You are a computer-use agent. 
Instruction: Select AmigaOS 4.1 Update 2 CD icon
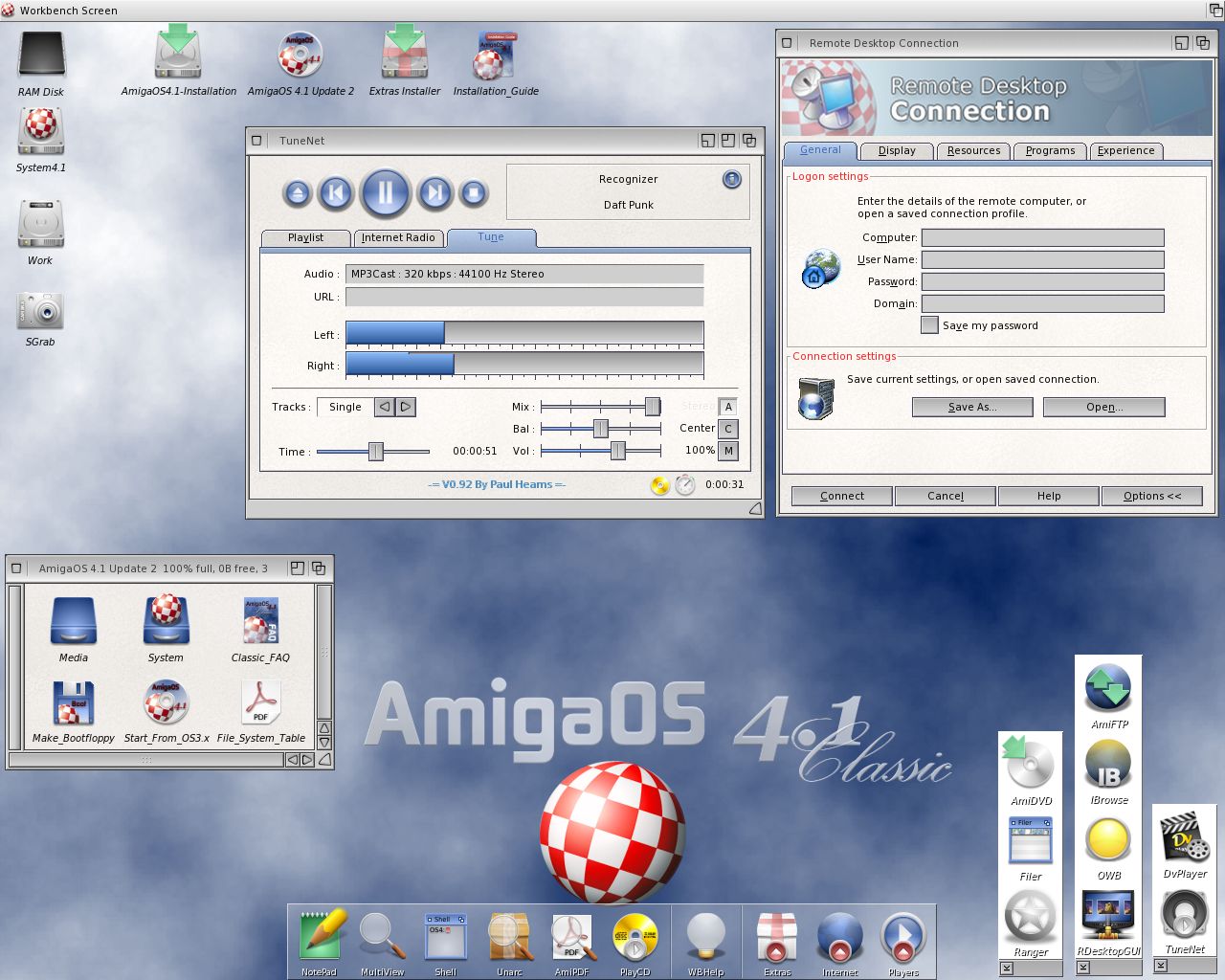301,55
